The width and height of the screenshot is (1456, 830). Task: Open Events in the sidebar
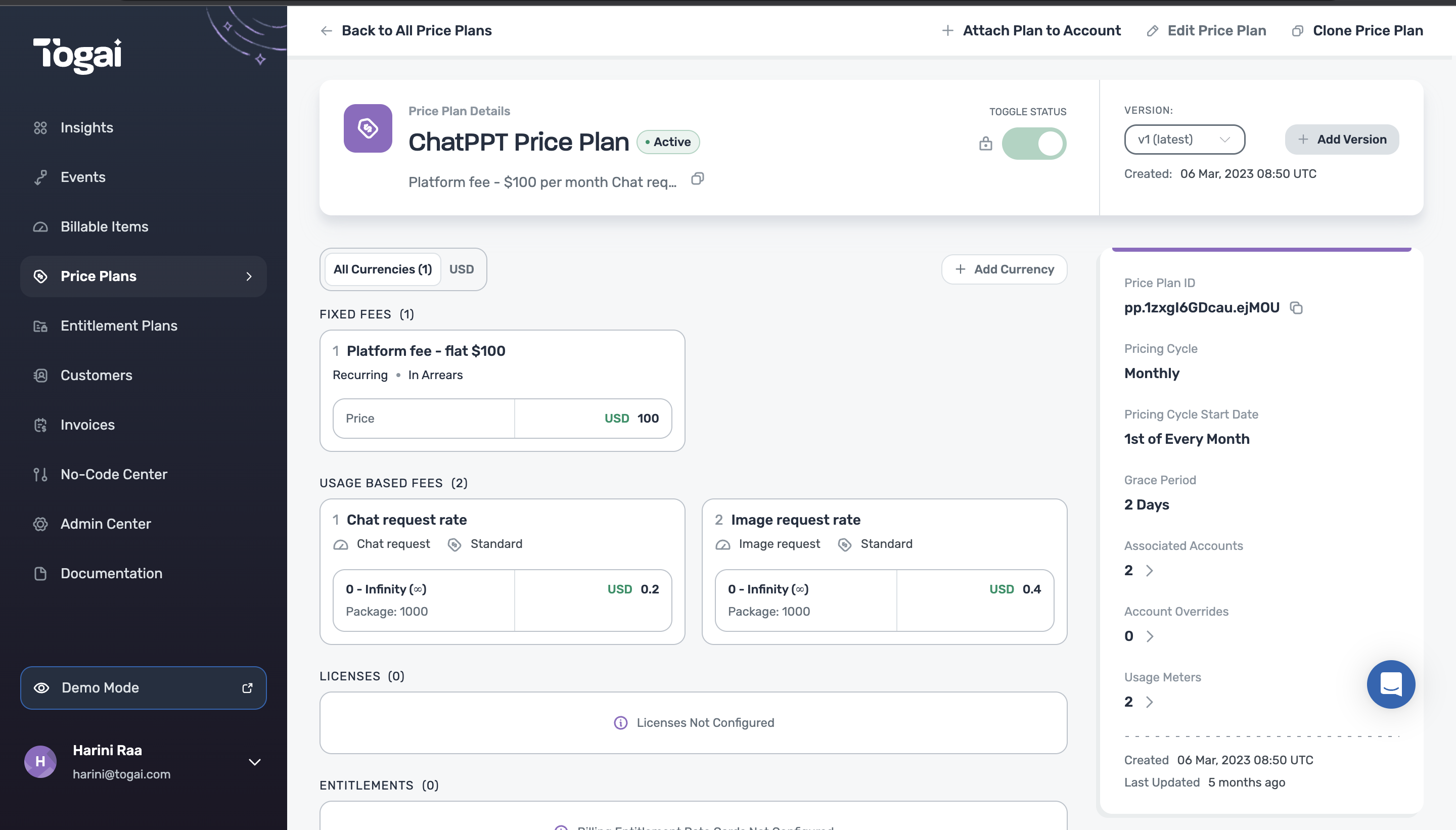(143, 177)
